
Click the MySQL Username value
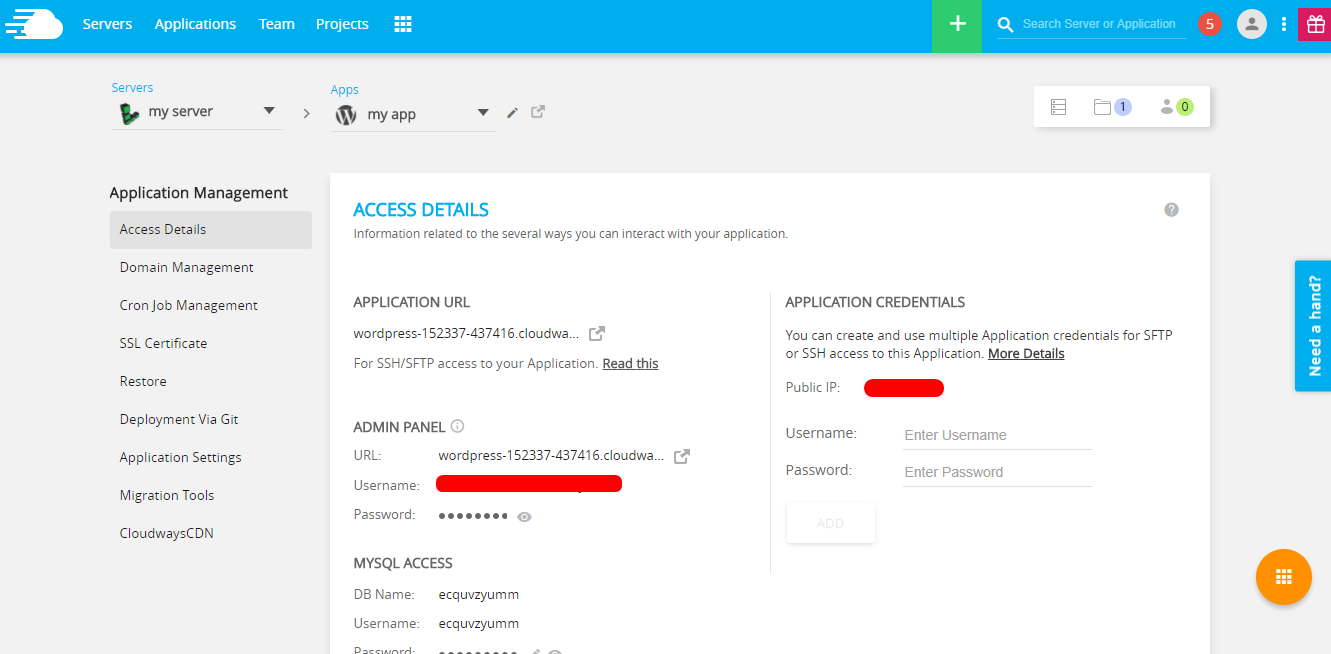tap(479, 623)
